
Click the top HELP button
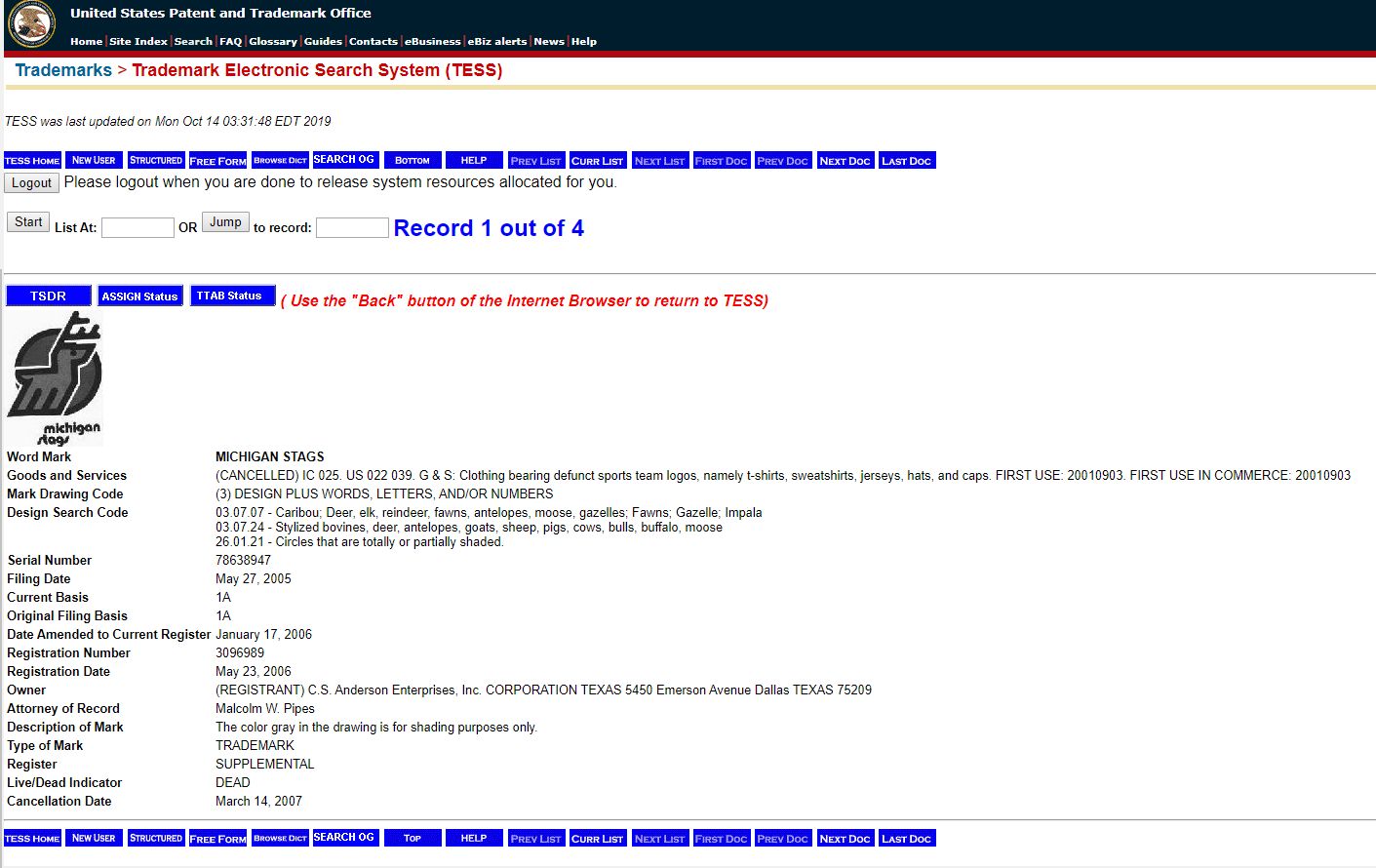pyautogui.click(x=474, y=160)
